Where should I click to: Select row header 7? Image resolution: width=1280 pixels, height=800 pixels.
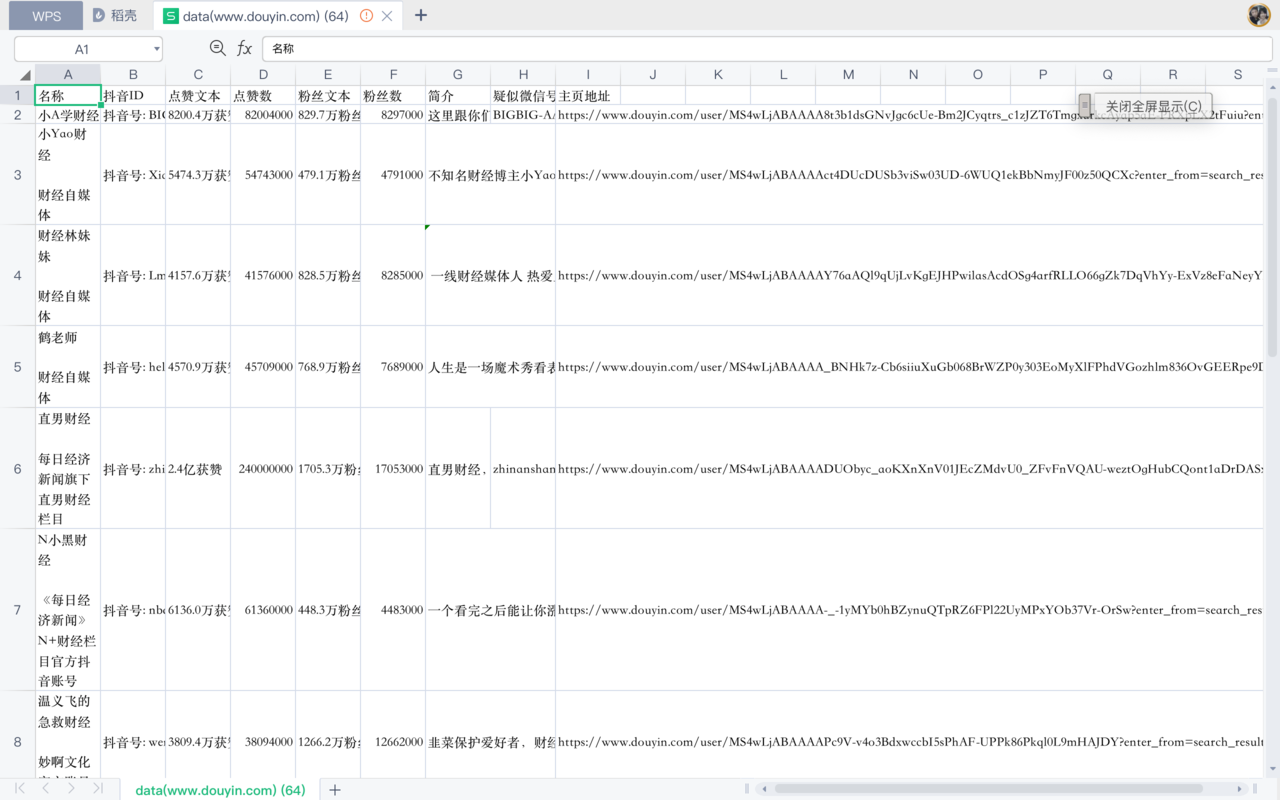click(17, 610)
